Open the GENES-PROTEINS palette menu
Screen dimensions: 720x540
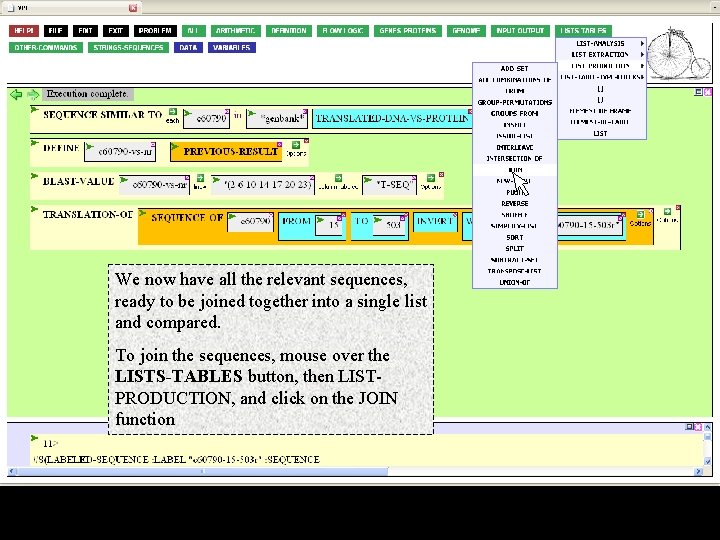408,31
